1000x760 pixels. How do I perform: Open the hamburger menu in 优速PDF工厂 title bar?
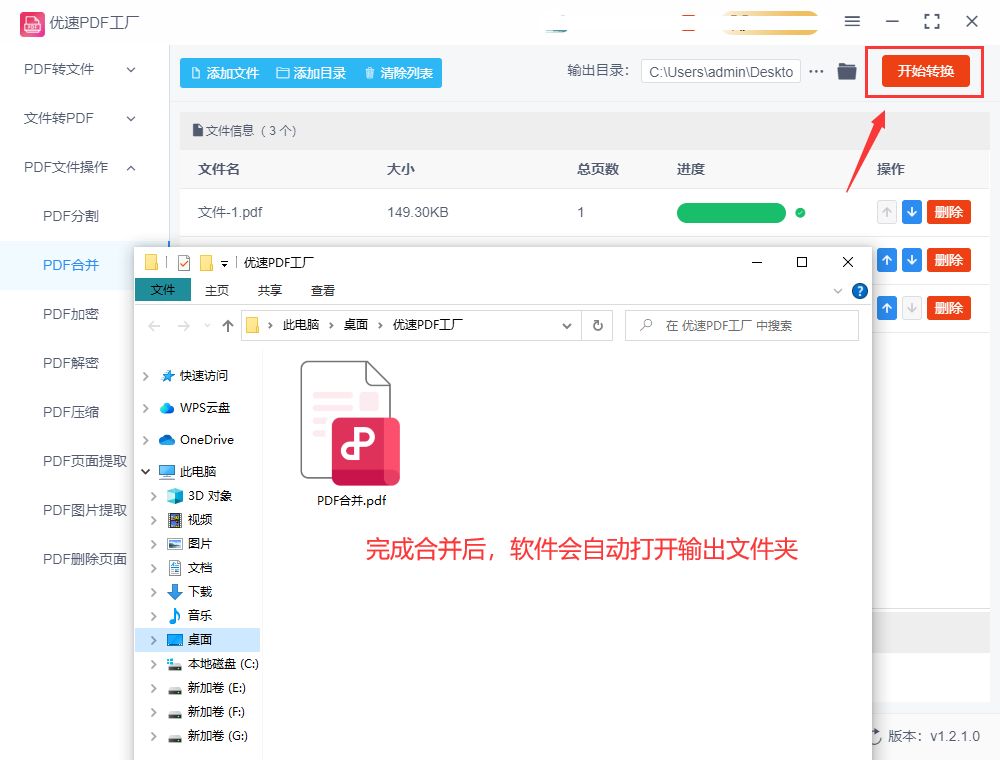pos(852,22)
